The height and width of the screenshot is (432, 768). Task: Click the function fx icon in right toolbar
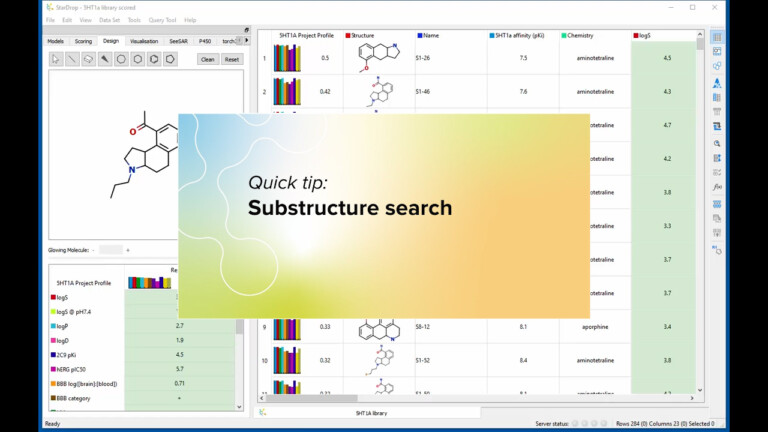pyautogui.click(x=717, y=187)
